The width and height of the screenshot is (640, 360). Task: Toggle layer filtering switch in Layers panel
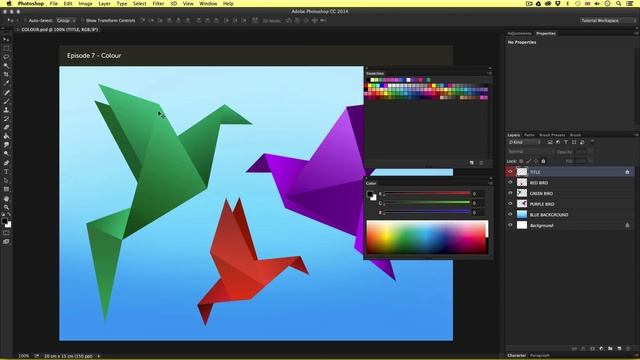point(592,142)
